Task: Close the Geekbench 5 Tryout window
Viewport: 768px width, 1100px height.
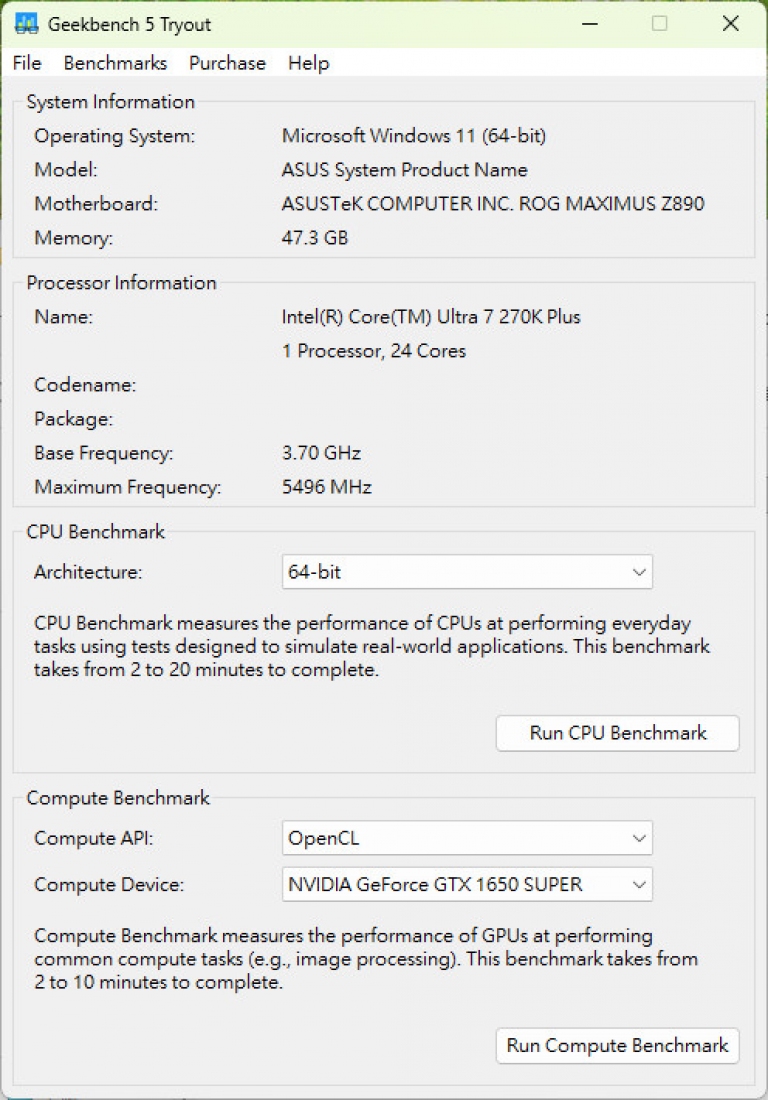Action: pyautogui.click(x=730, y=24)
